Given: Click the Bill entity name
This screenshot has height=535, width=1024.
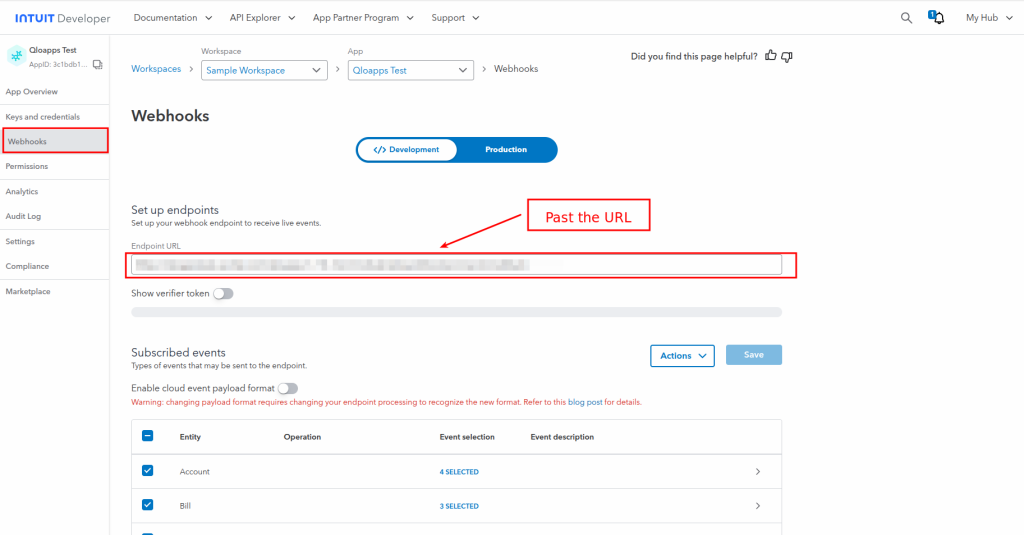Looking at the screenshot, I should (x=185, y=506).
